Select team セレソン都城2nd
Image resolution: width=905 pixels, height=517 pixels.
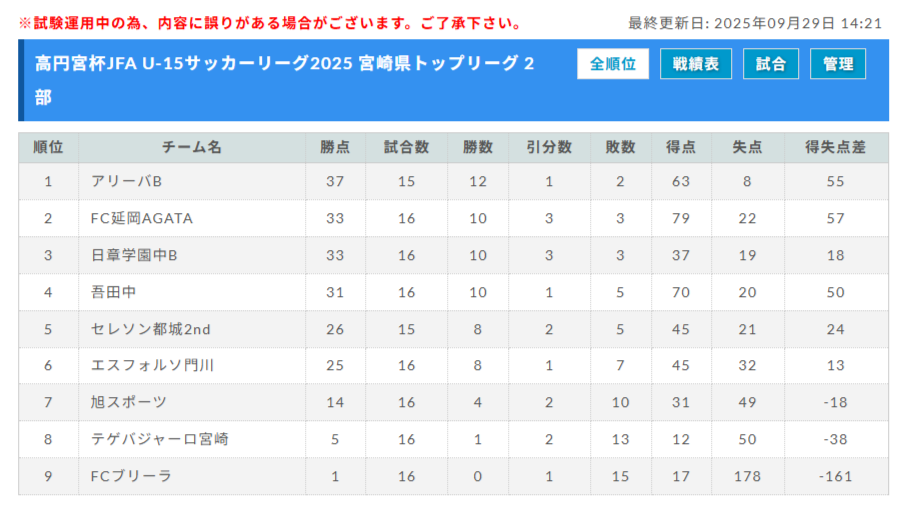tap(150, 329)
